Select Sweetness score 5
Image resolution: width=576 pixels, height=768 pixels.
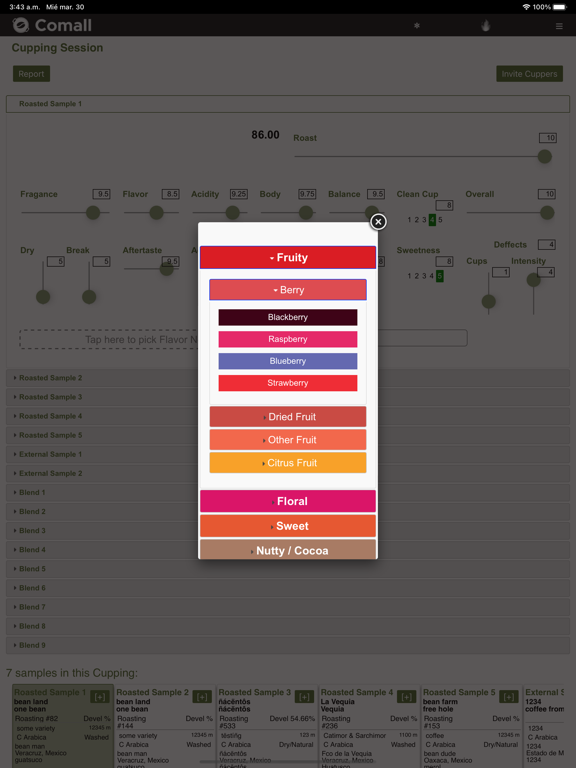(x=440, y=276)
